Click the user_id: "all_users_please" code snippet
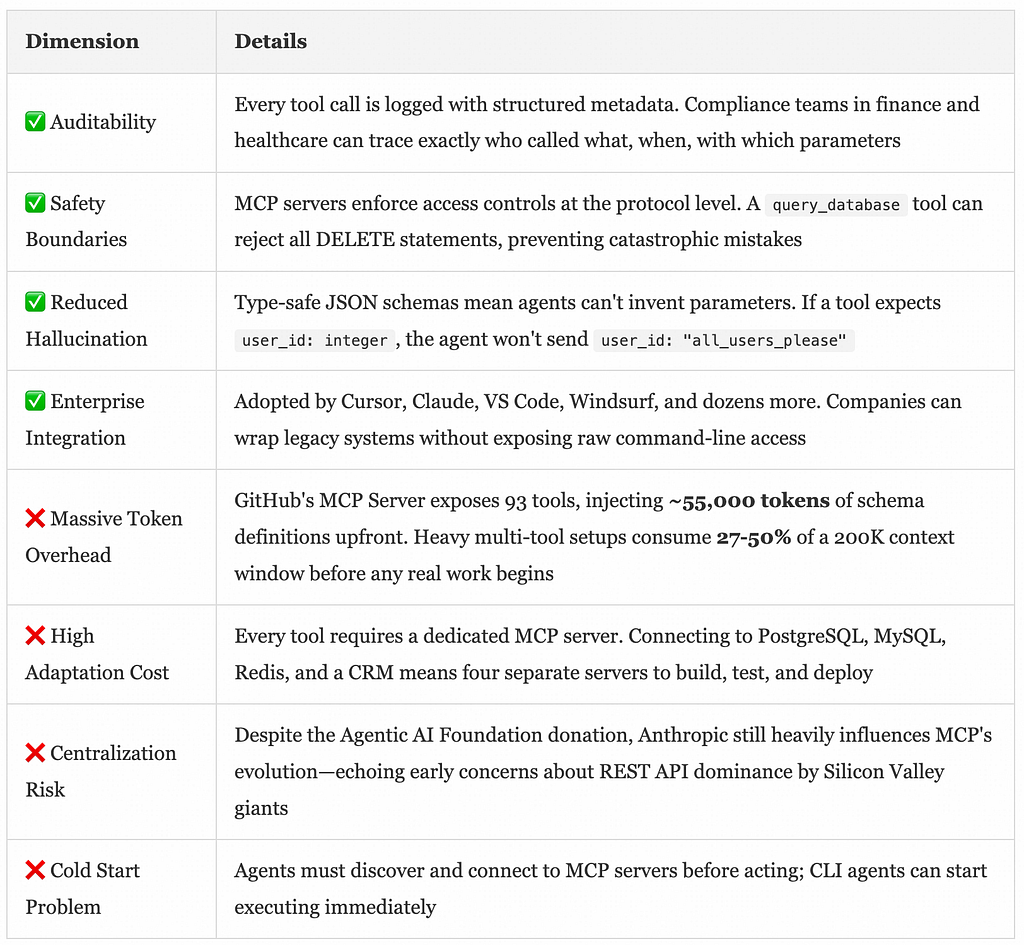 (724, 340)
